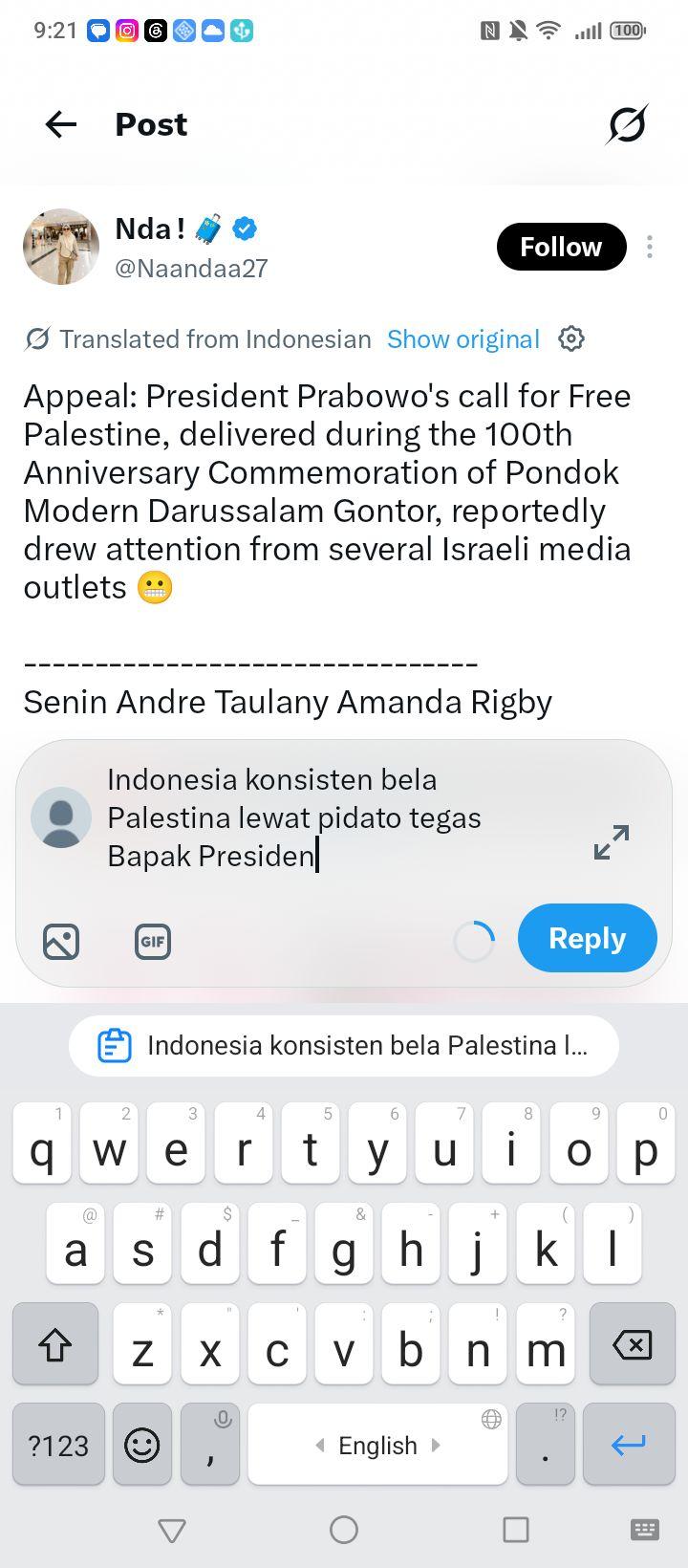688x1568 pixels.
Task: Switch to ?123 symbols keyboard
Action: 58,1444
